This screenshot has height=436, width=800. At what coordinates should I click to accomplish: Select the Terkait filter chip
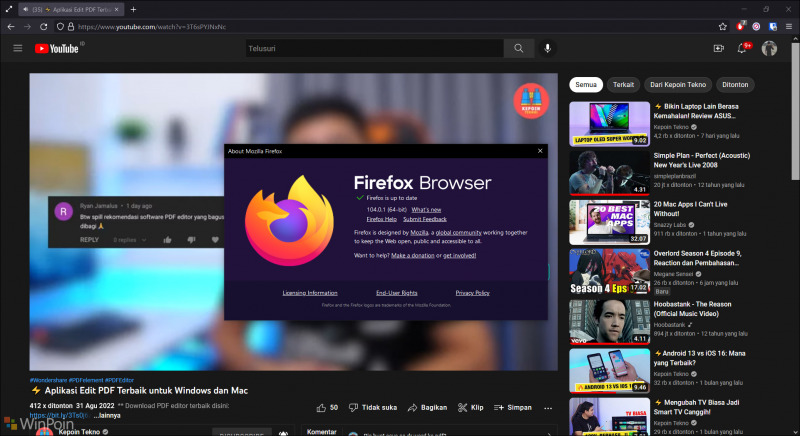pyautogui.click(x=623, y=85)
